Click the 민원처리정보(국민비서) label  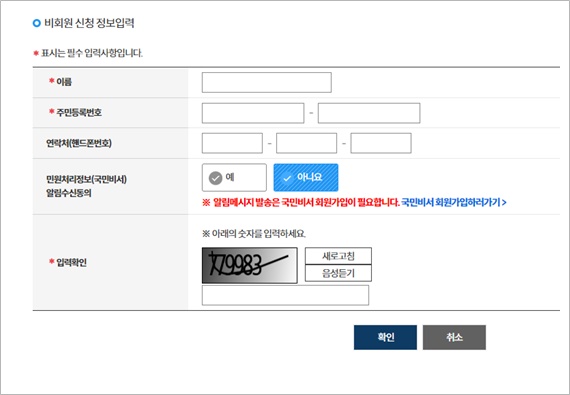tap(86, 179)
